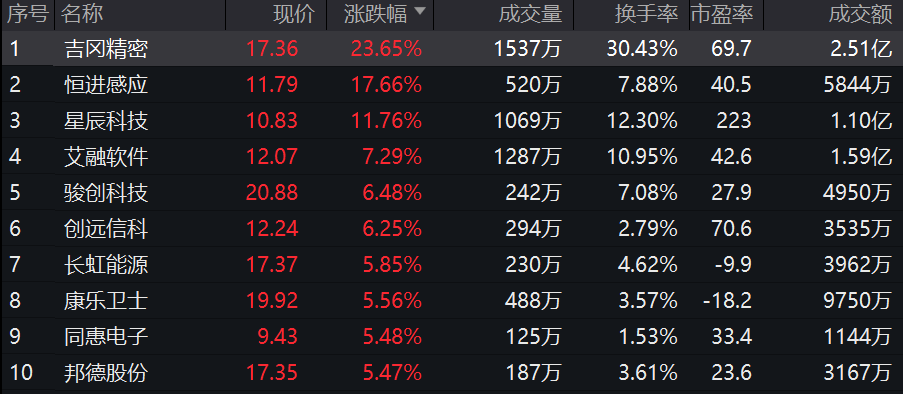This screenshot has height=394, width=903.
Task: Select 长虹能源 stock row
Action: [x=452, y=265]
